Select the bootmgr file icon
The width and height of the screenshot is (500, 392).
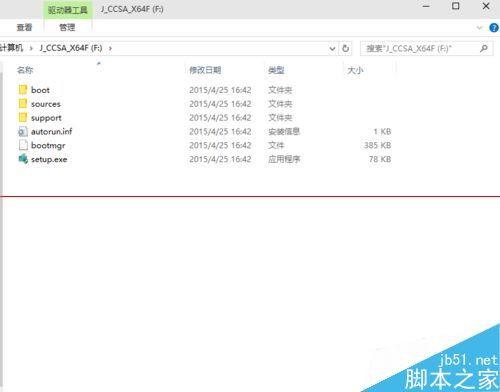tap(23, 145)
